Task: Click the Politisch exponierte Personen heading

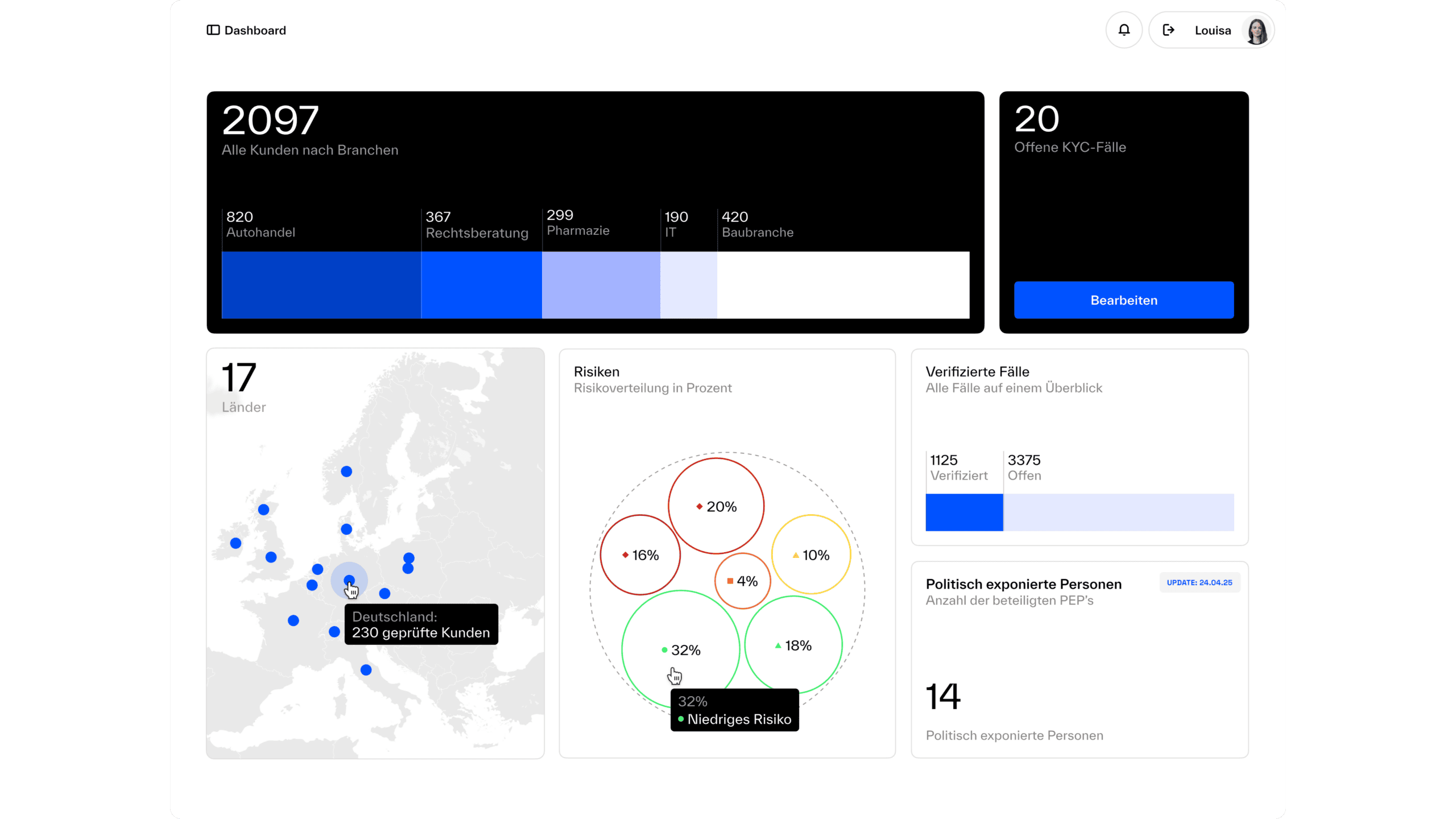Action: click(x=1023, y=584)
